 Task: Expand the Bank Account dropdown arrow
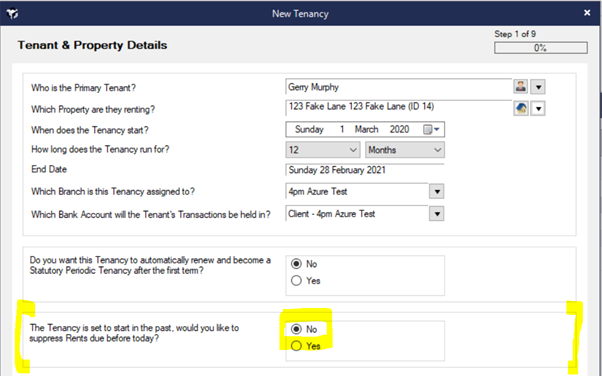click(x=437, y=214)
